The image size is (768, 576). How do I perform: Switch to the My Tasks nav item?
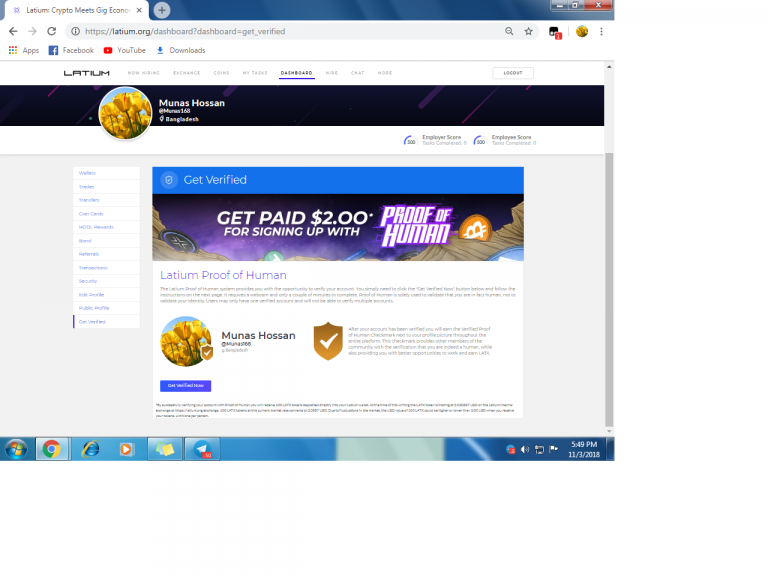255,73
